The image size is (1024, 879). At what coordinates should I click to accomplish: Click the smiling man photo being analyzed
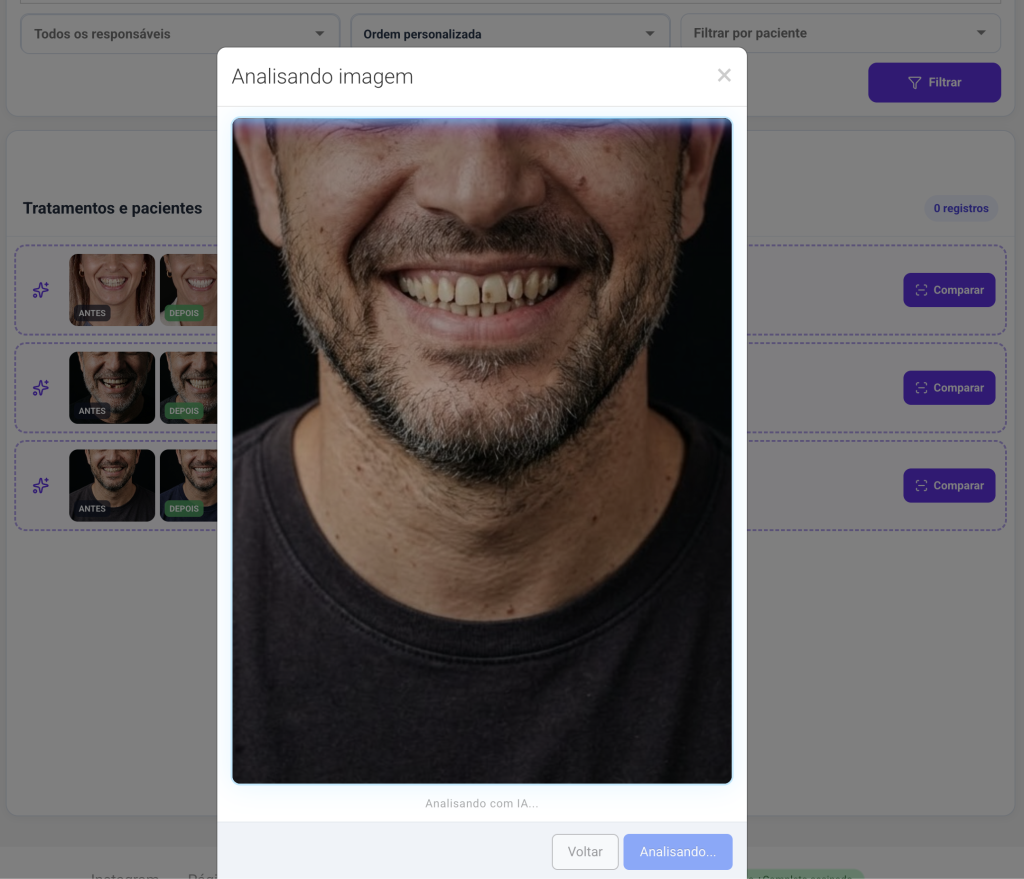coord(482,451)
